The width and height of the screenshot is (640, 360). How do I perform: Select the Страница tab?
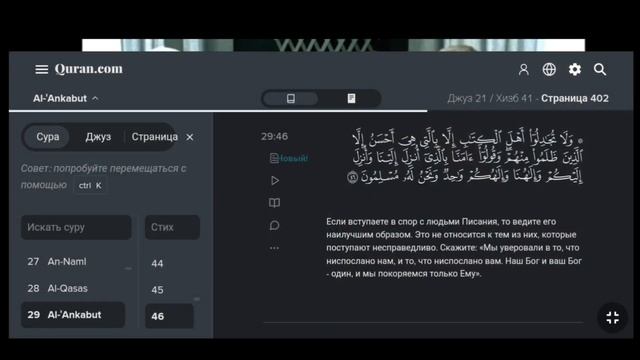click(x=154, y=137)
